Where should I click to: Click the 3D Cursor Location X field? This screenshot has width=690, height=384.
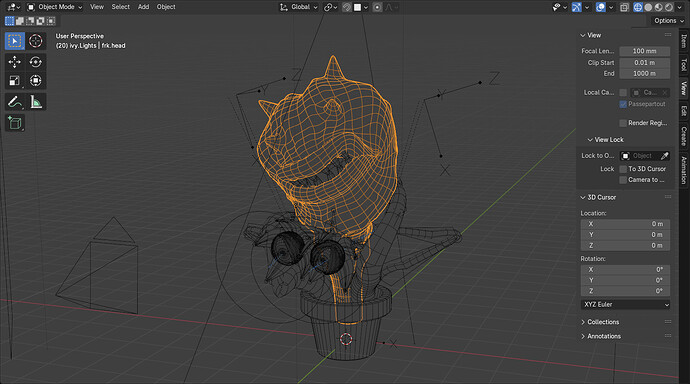tap(625, 224)
